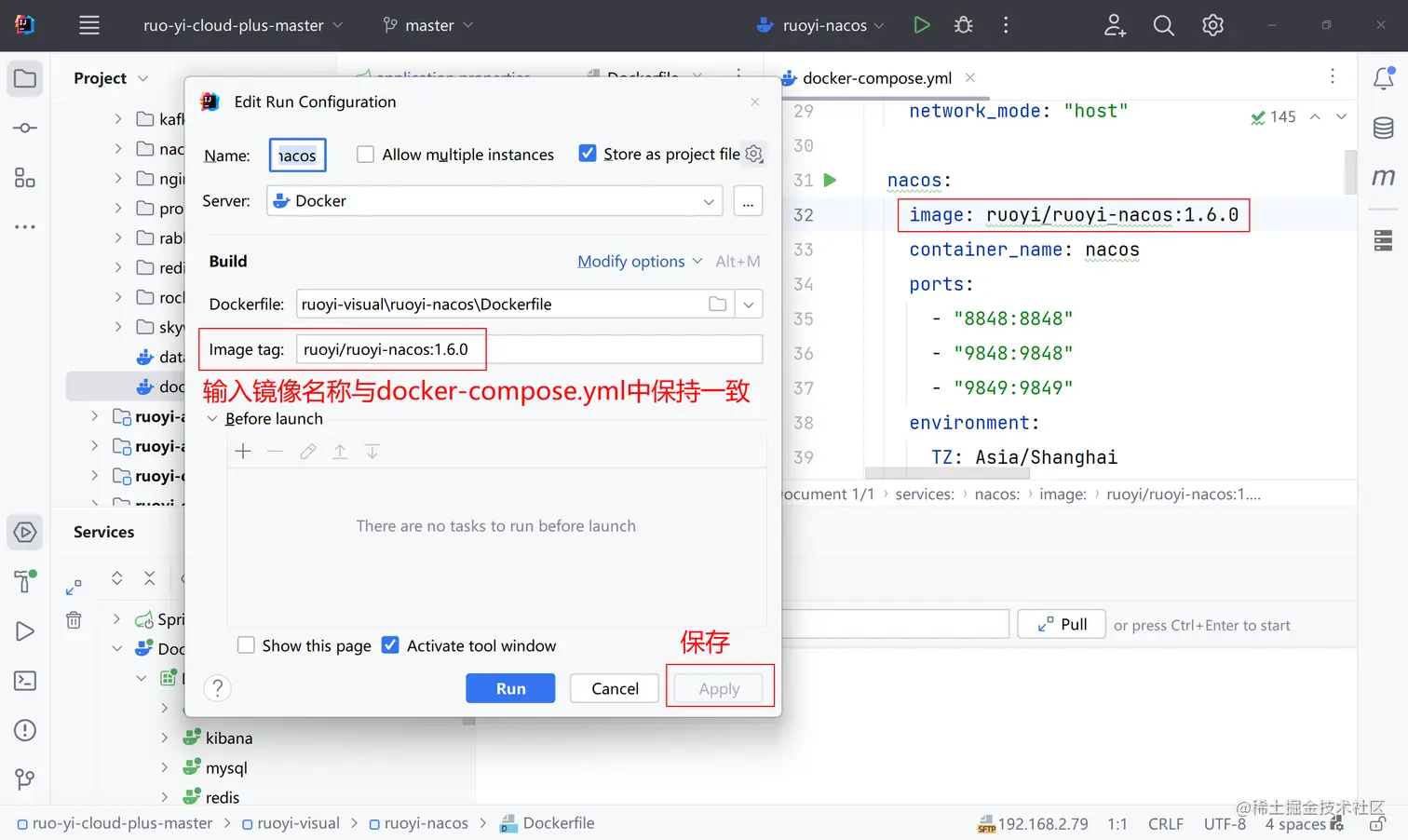Screen dimensions: 1408x840
Task: Open the Run tool window icon
Action: [x=25, y=631]
